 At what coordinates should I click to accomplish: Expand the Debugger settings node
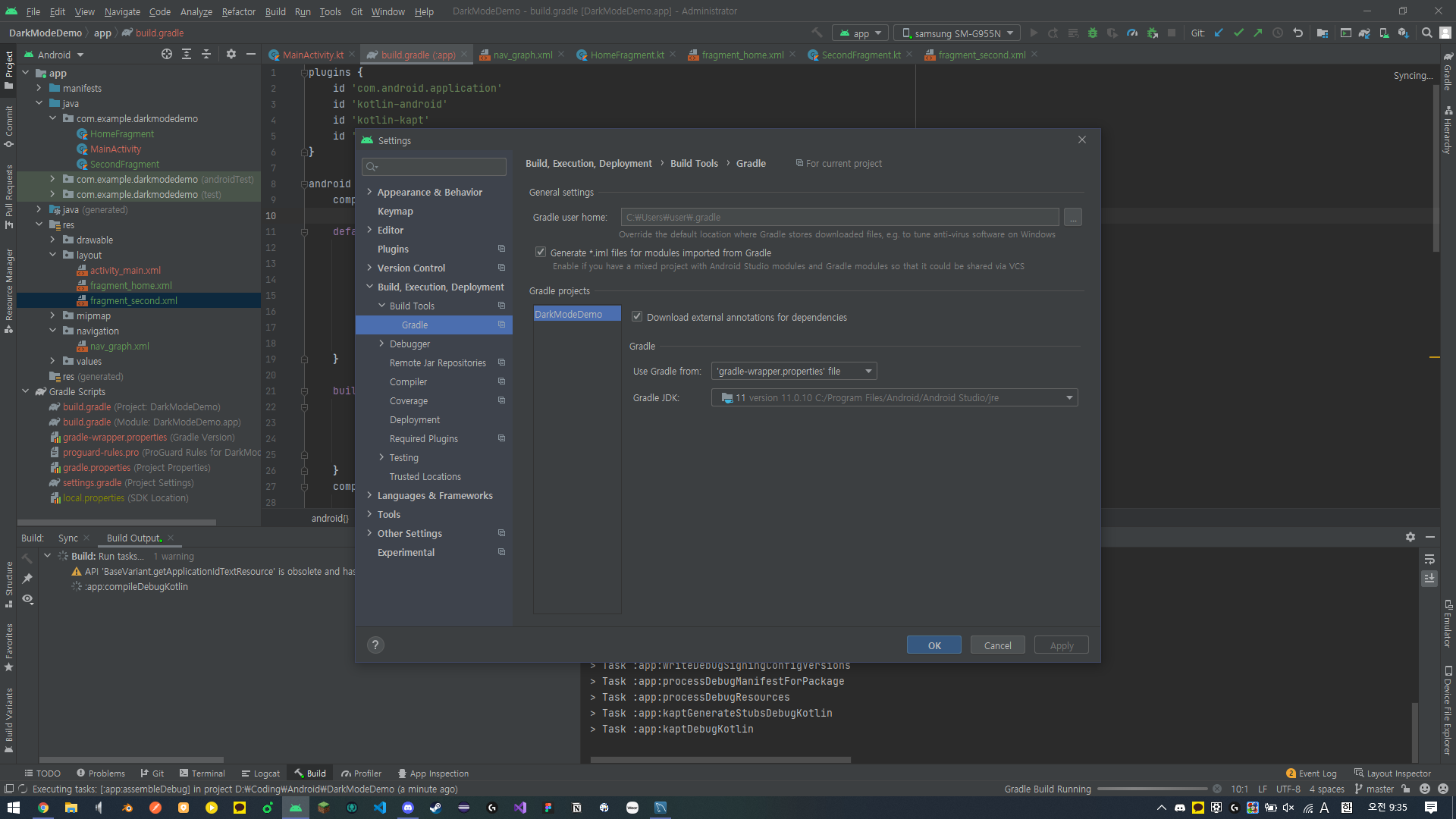(x=381, y=344)
